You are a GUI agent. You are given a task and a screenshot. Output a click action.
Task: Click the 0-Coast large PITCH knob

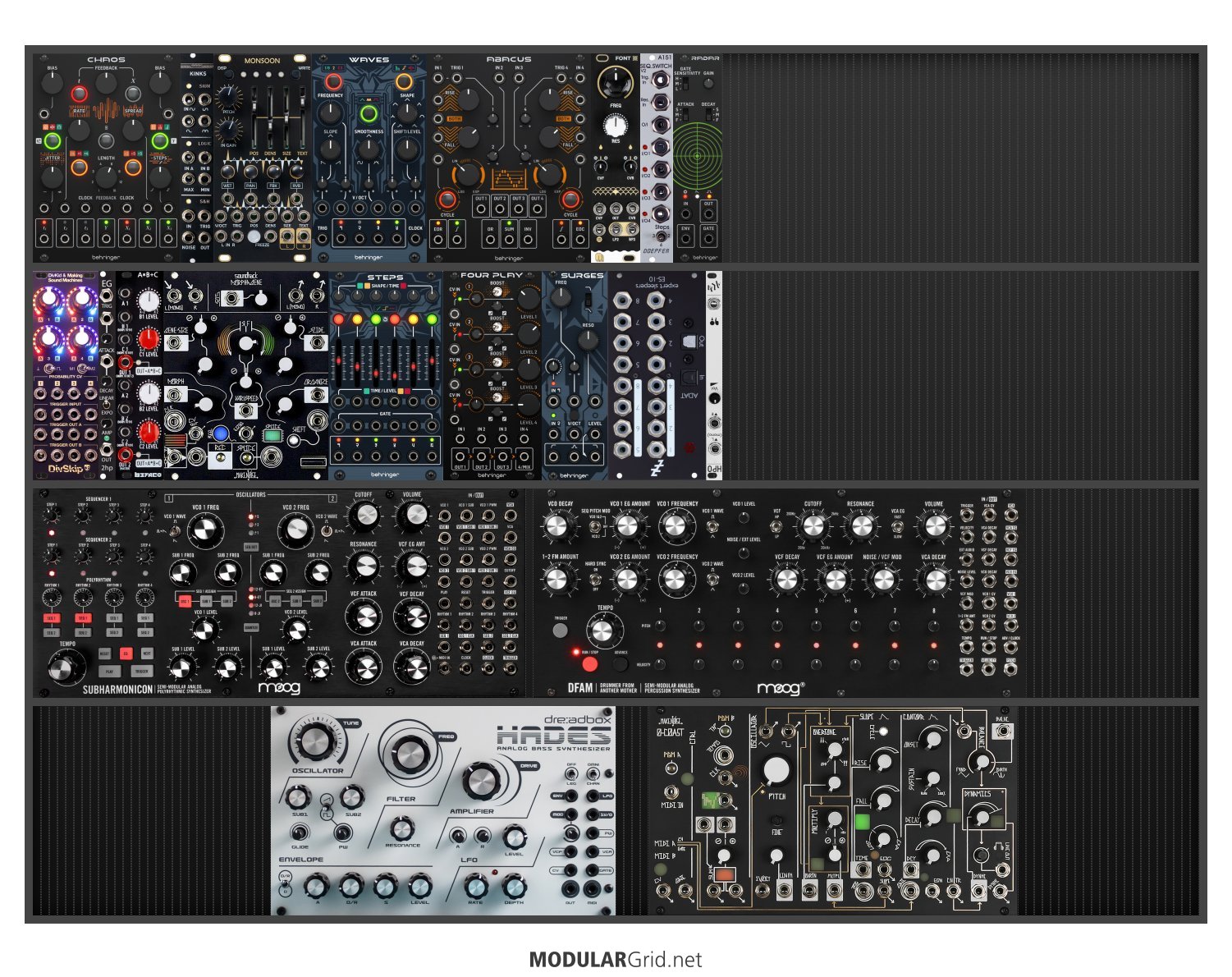775,772
